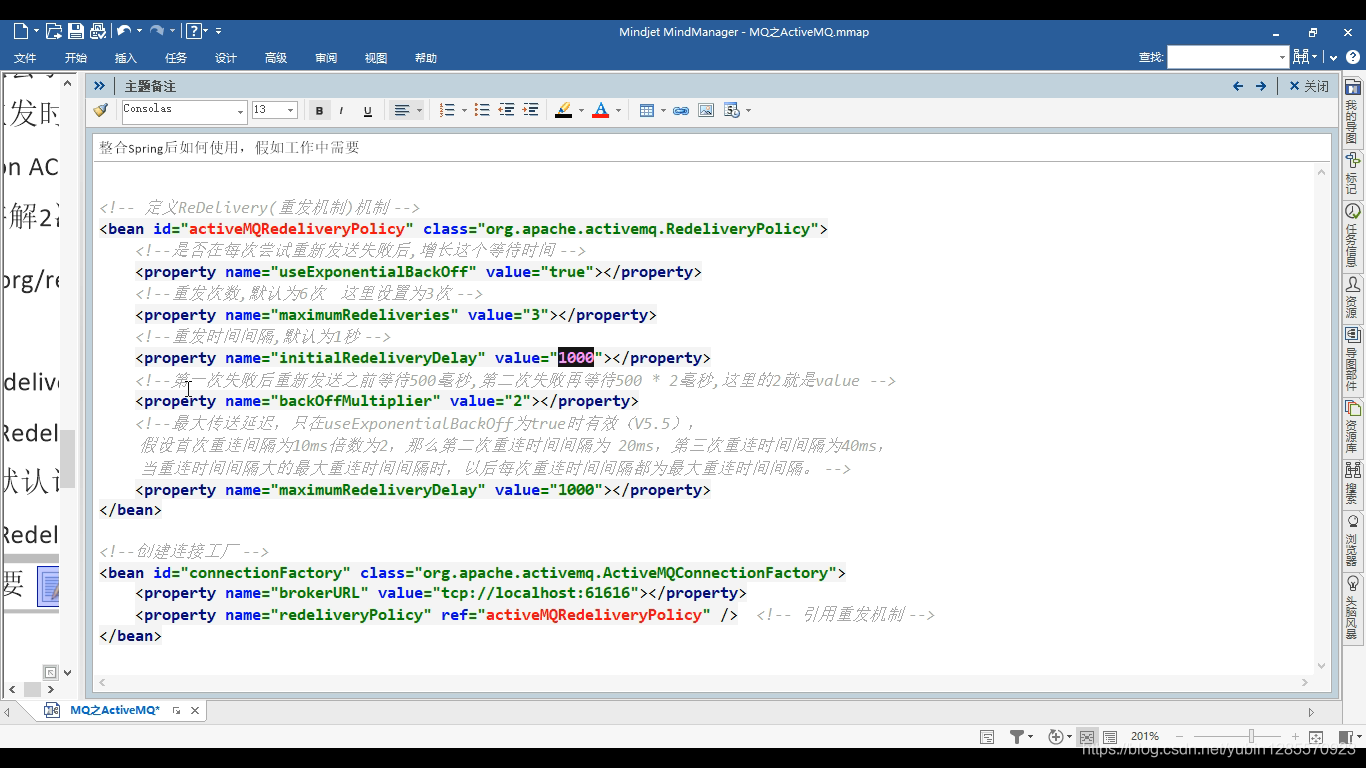Toggle bold formatting
The height and width of the screenshot is (768, 1366).
[x=319, y=110]
